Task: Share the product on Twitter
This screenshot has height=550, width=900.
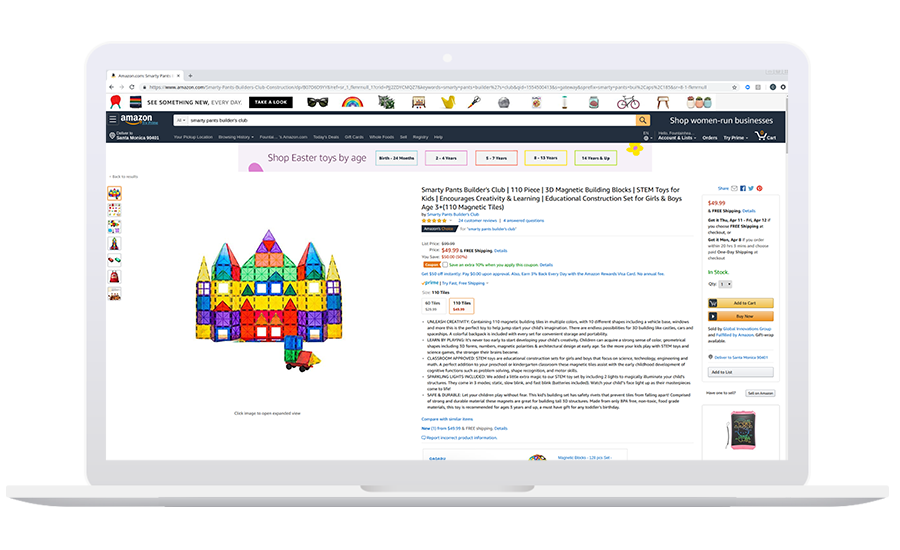Action: [x=751, y=188]
